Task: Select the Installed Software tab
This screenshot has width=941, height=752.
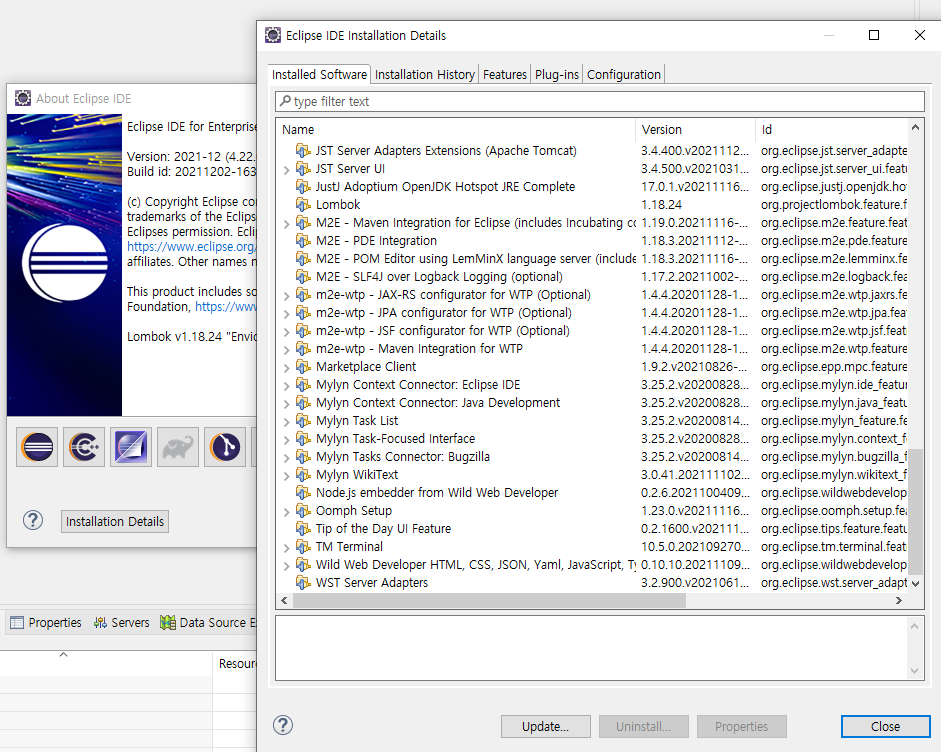Action: click(x=319, y=74)
